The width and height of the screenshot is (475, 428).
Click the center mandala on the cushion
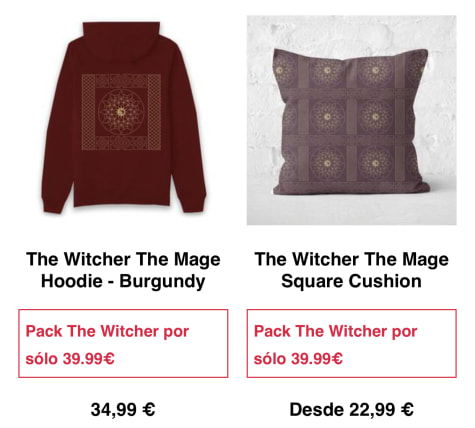tap(327, 117)
